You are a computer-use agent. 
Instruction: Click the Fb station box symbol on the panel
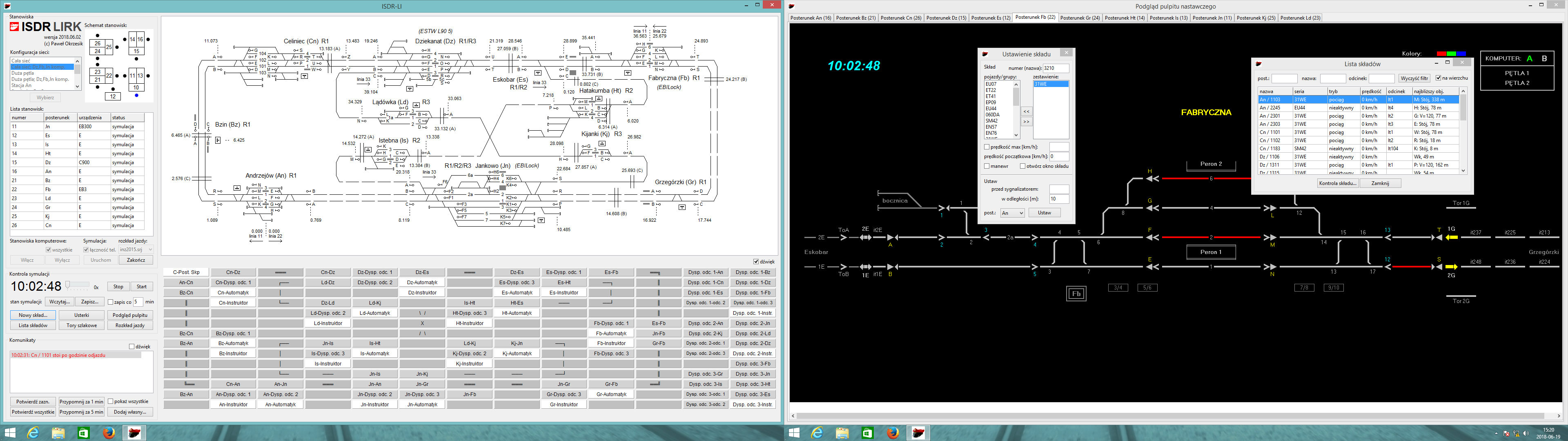click(x=1076, y=294)
